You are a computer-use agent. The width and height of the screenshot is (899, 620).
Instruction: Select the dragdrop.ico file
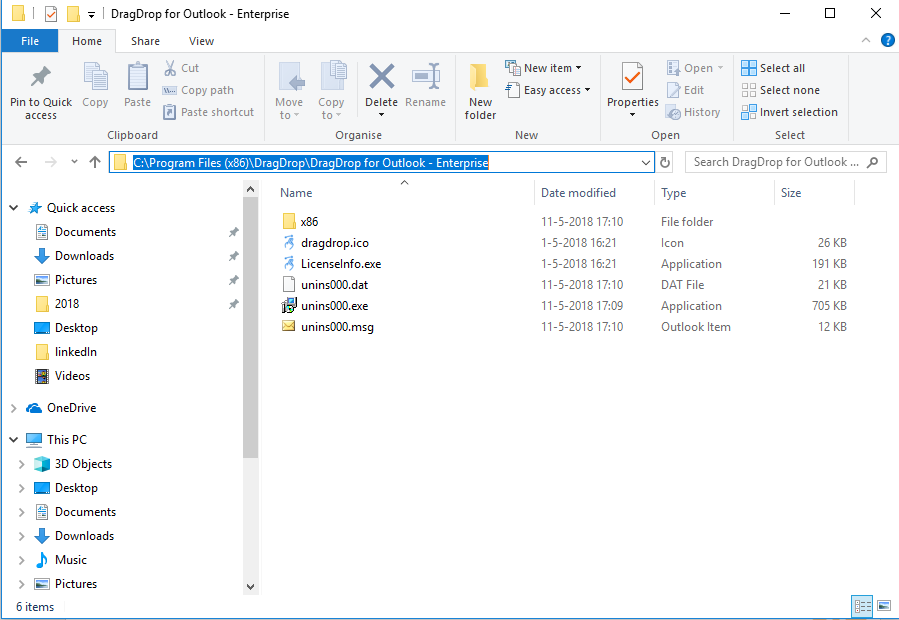coord(335,243)
